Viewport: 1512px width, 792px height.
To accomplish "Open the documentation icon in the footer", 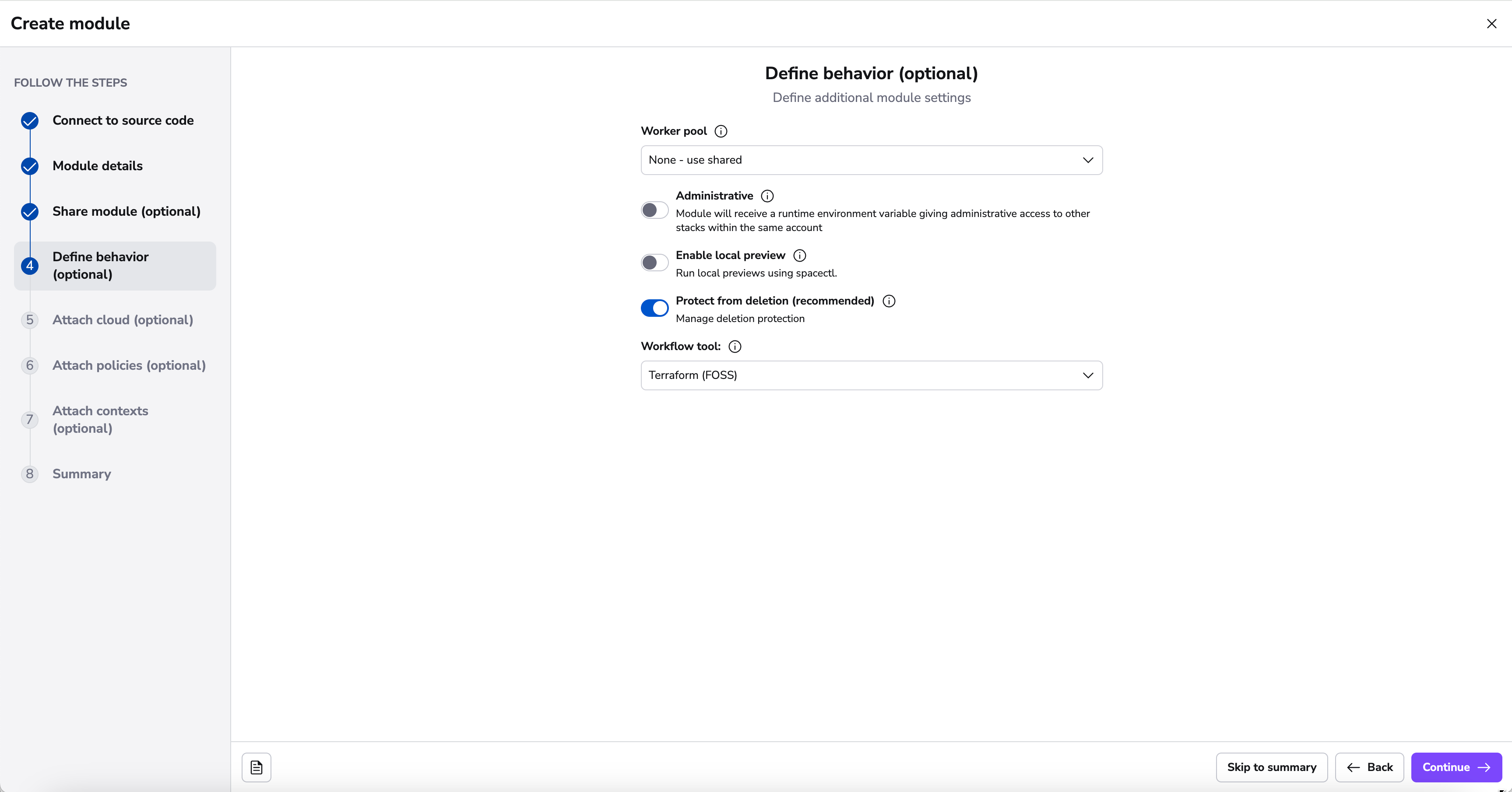I will pyautogui.click(x=257, y=767).
